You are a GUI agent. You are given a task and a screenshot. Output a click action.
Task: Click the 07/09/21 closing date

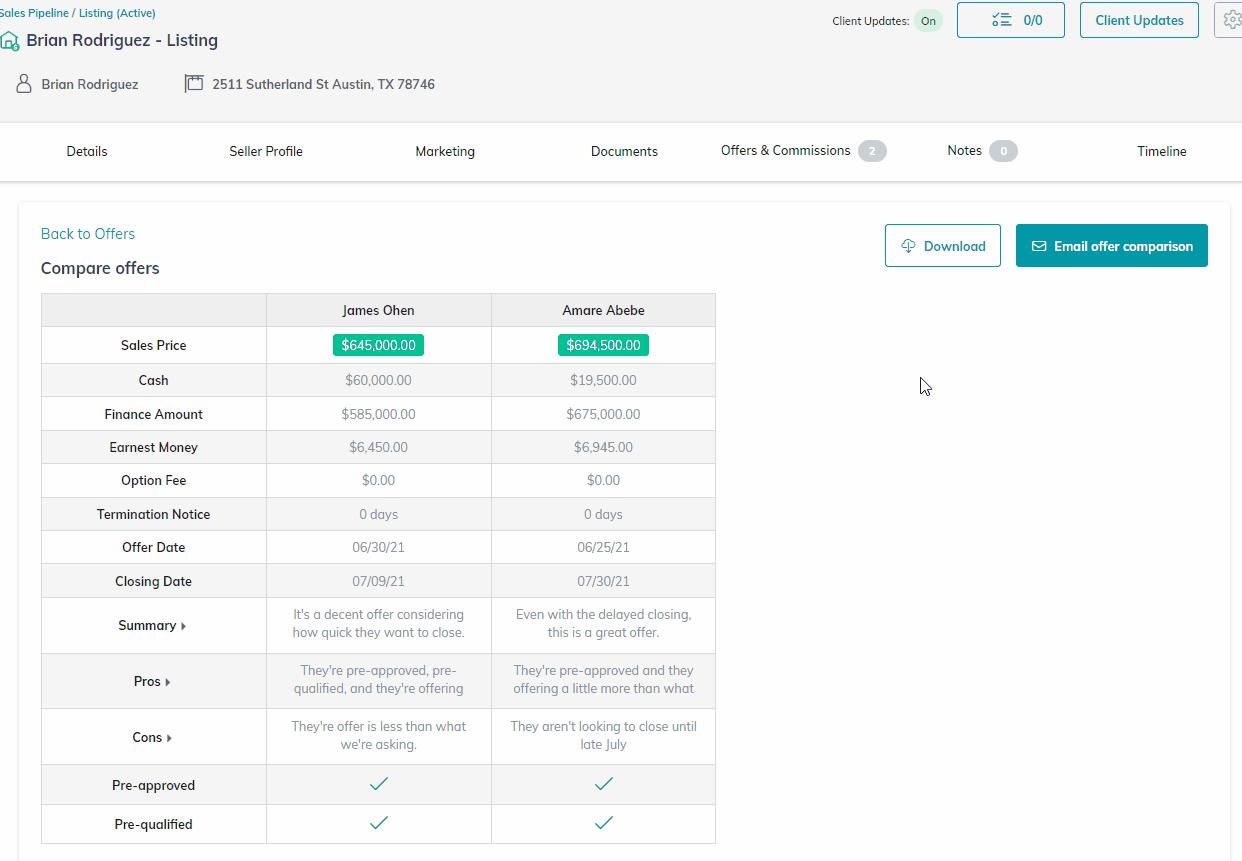[379, 582]
